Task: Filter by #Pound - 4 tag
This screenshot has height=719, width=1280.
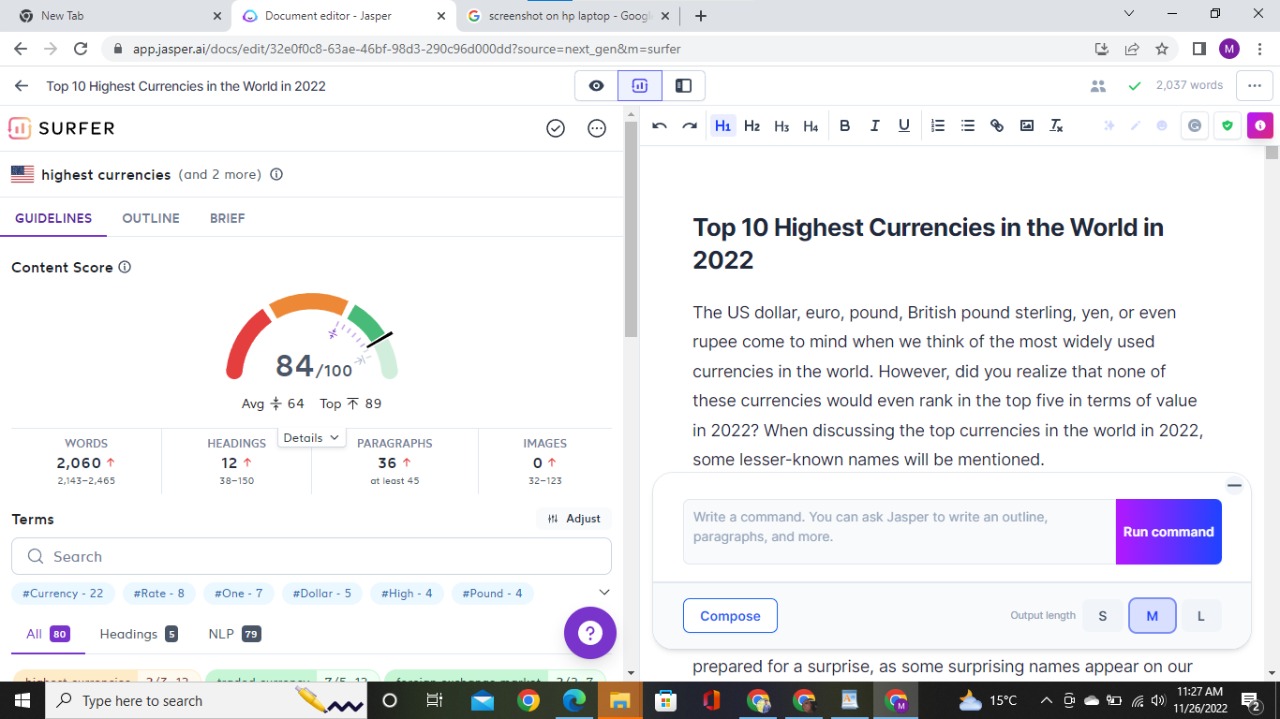Action: [x=492, y=593]
